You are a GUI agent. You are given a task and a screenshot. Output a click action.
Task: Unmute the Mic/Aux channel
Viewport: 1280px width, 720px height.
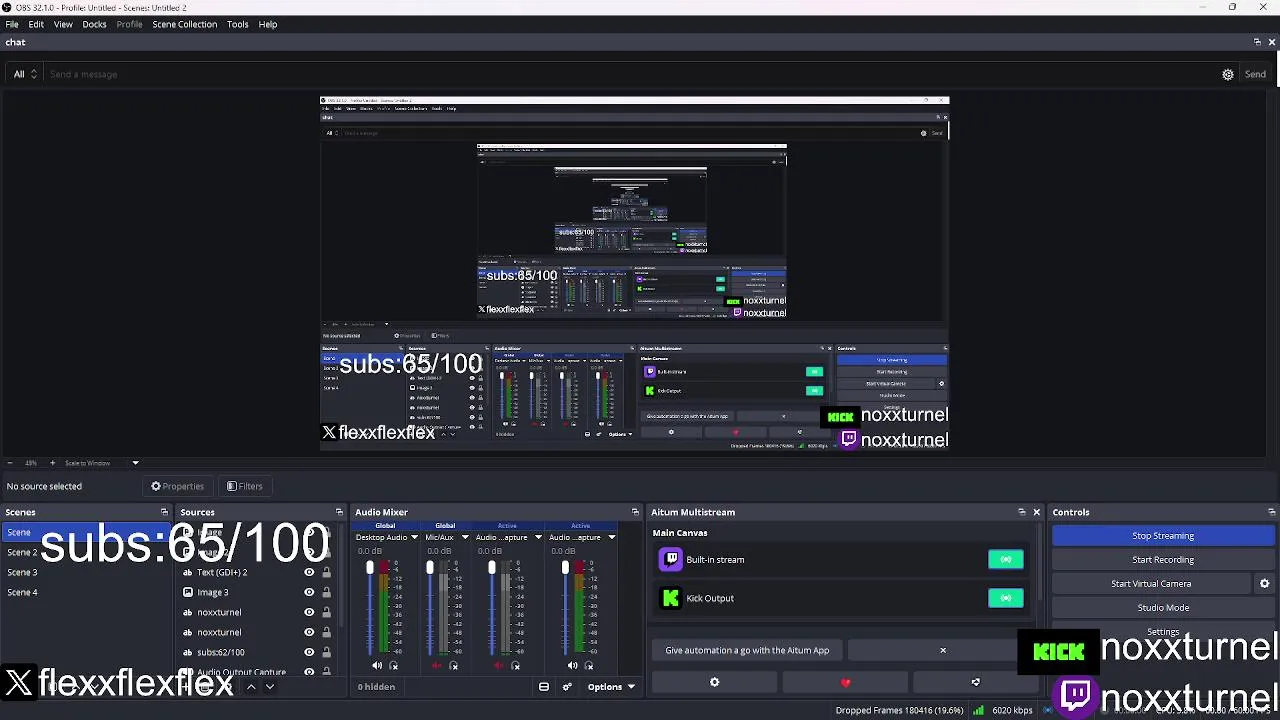tap(436, 666)
